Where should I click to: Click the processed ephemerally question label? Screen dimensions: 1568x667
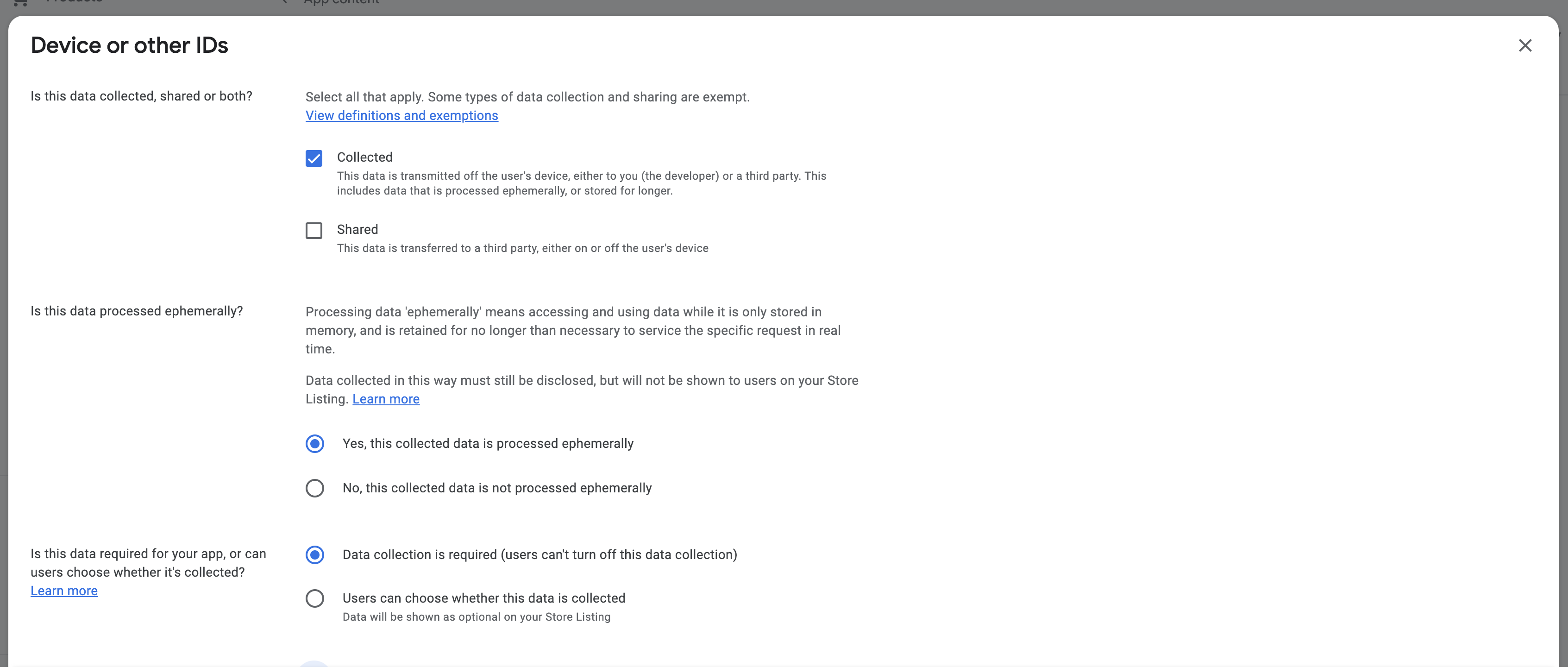(x=136, y=311)
